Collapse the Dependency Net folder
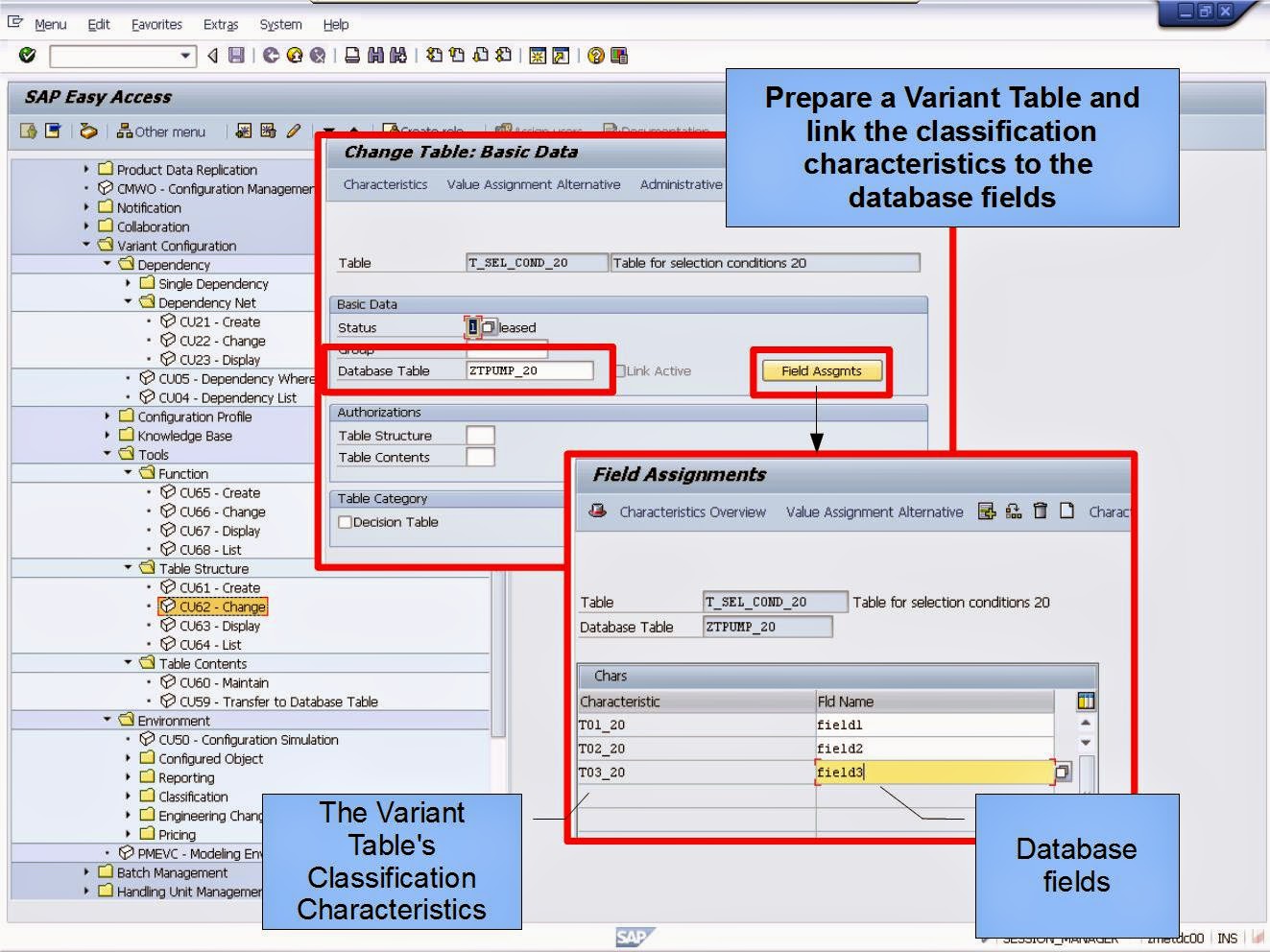This screenshot has height=952, width=1270. pyautogui.click(x=128, y=302)
